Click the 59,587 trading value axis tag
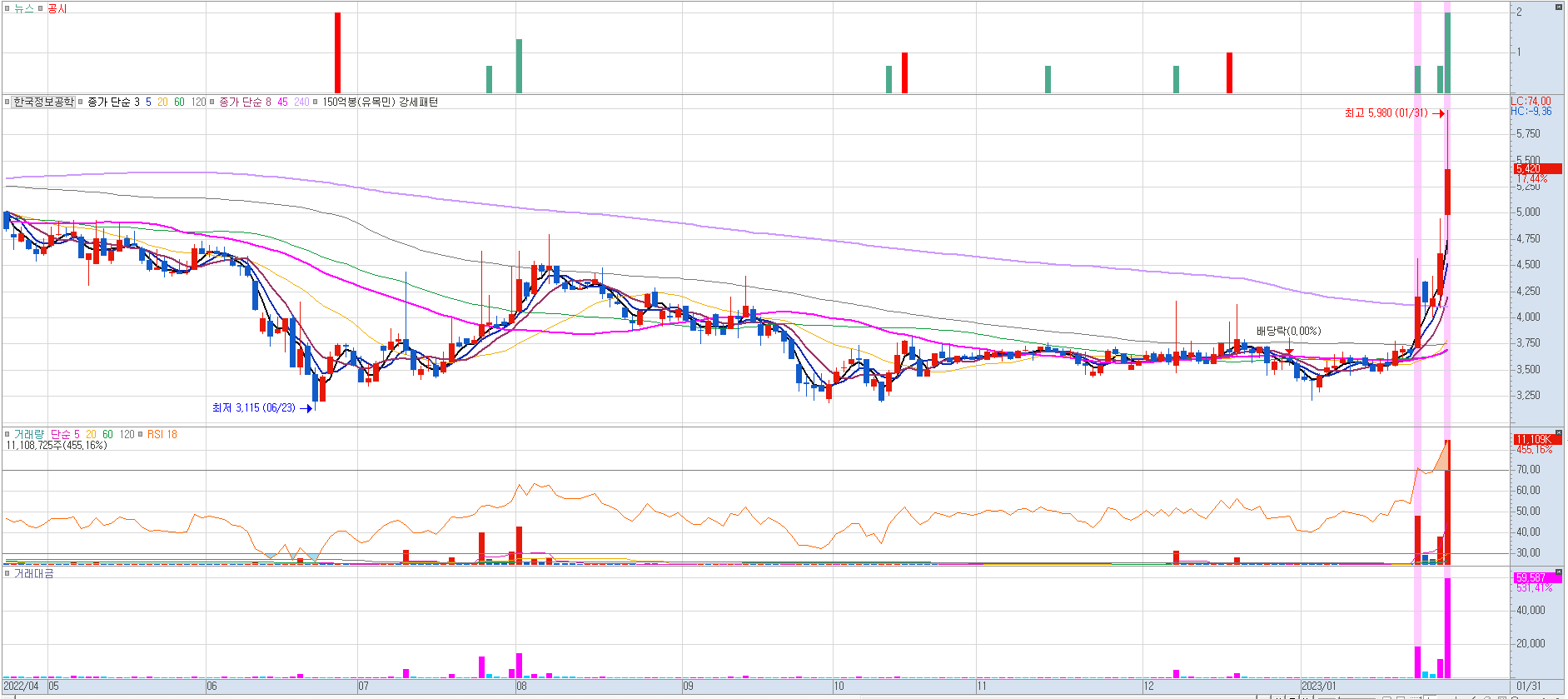The width and height of the screenshot is (1568, 699). pos(1537,577)
